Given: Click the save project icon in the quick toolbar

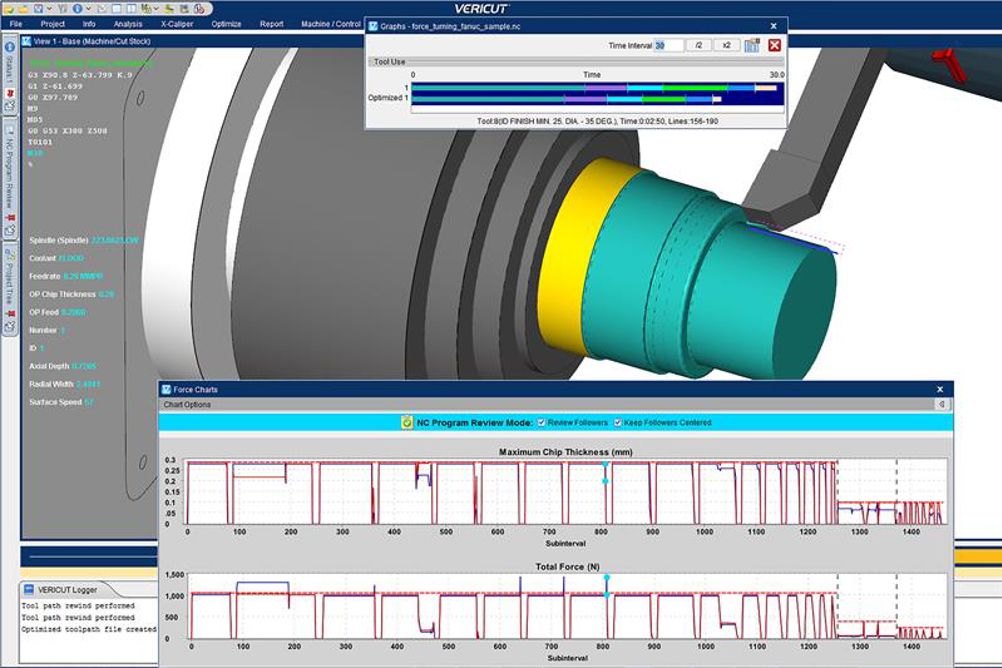Looking at the screenshot, I should pos(38,9).
